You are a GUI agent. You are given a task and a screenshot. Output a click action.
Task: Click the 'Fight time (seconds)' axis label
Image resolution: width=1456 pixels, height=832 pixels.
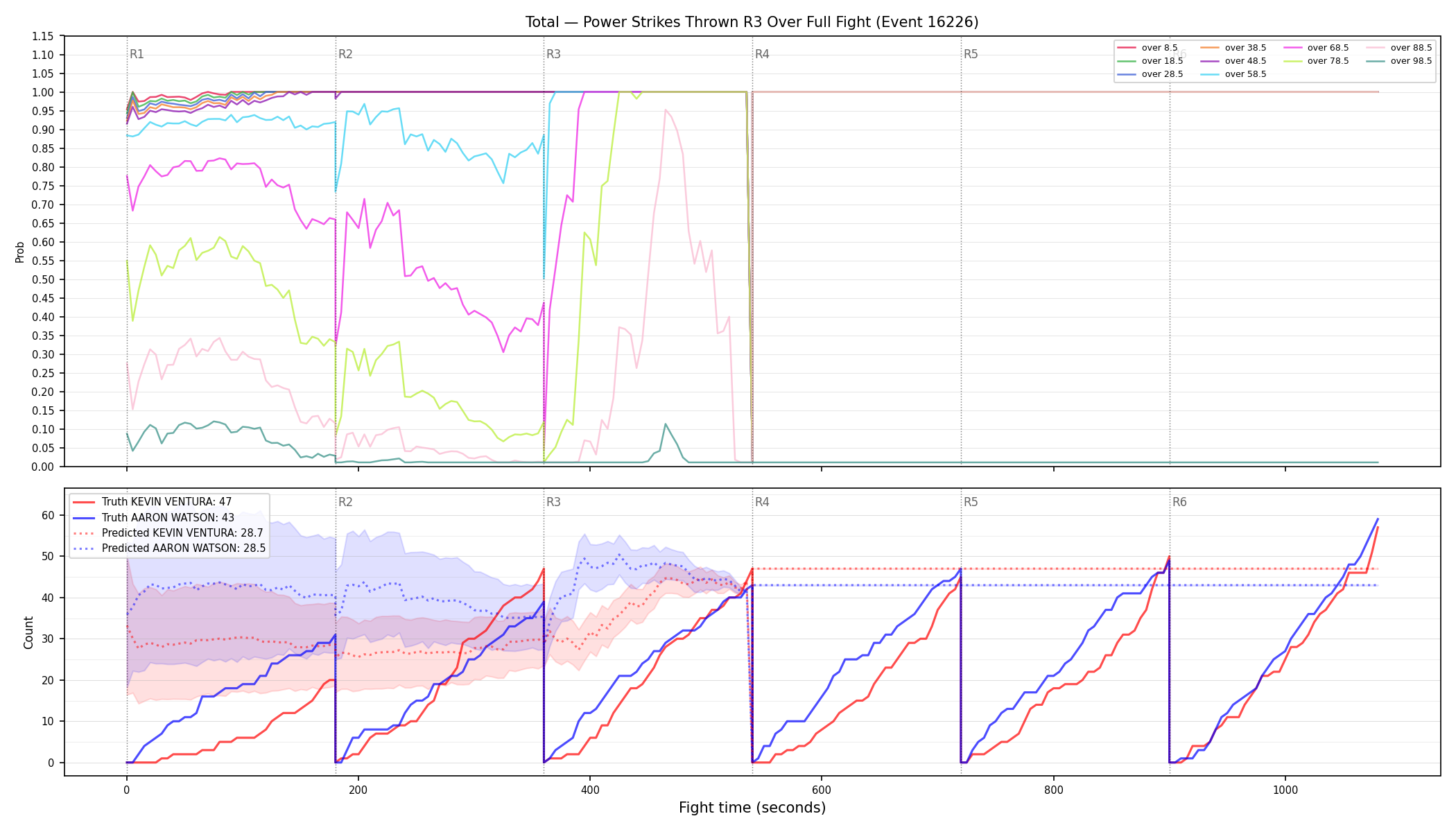click(752, 808)
